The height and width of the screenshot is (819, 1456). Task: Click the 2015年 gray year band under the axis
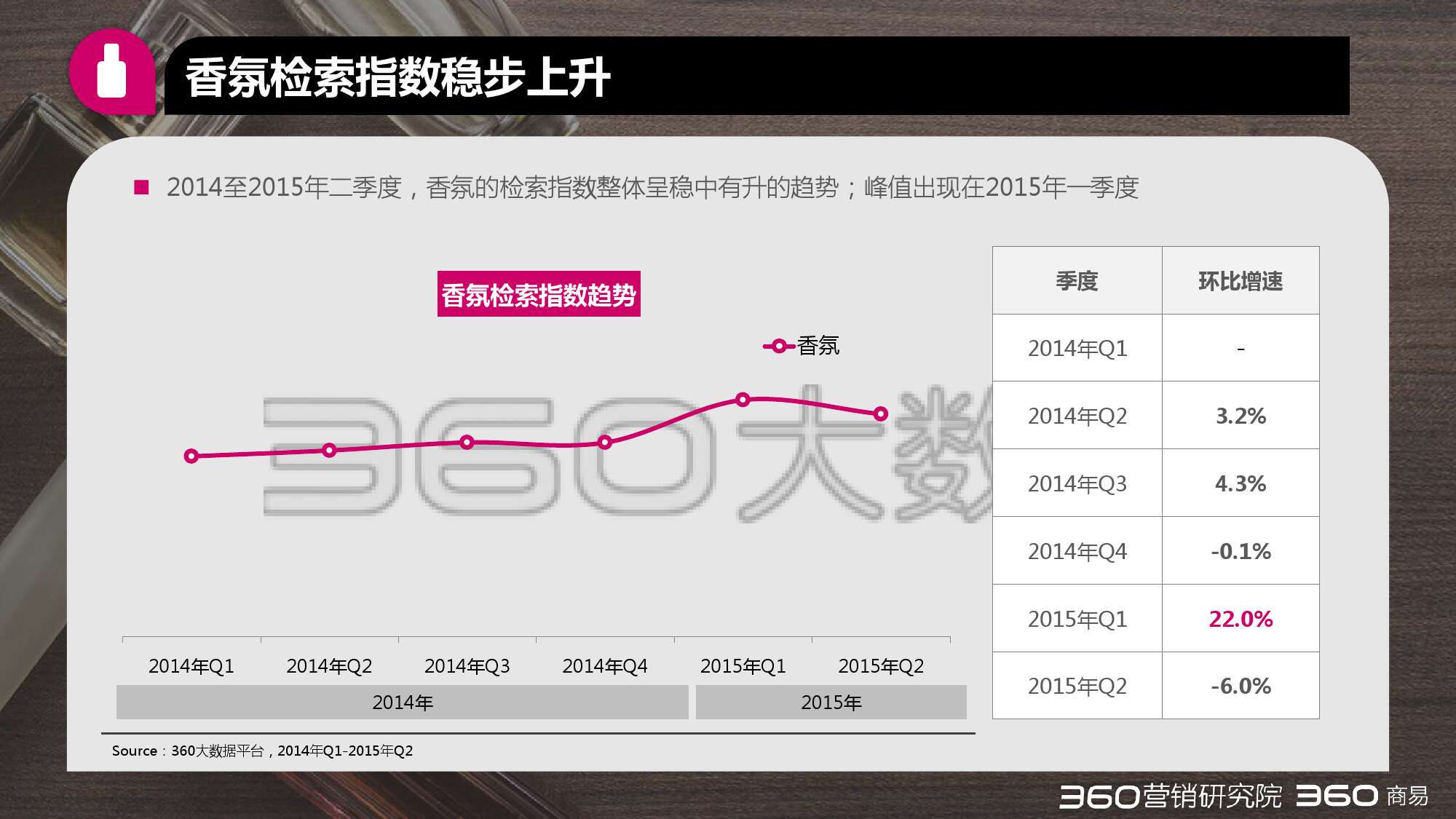[x=831, y=703]
